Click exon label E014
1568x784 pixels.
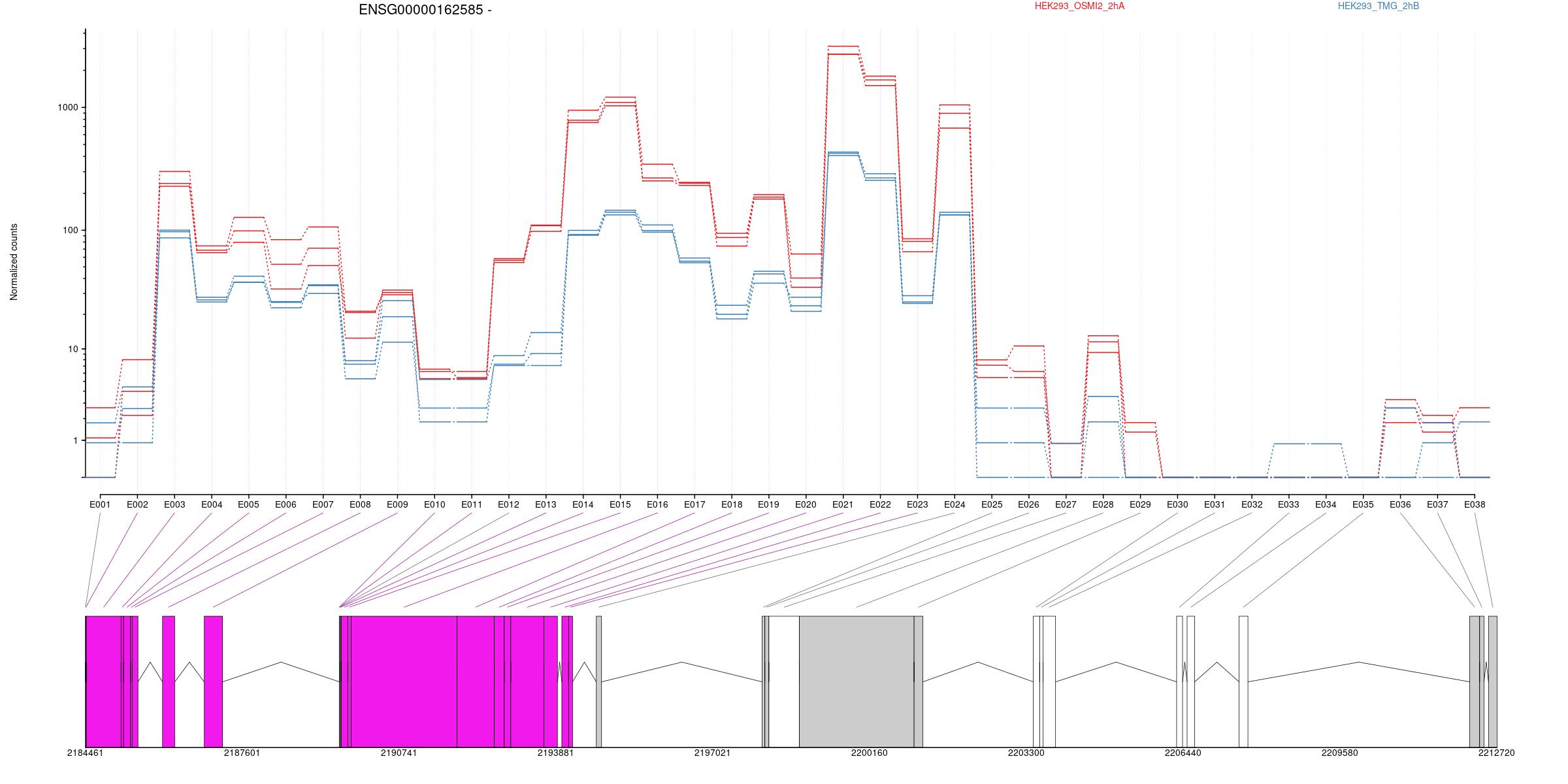(x=583, y=504)
